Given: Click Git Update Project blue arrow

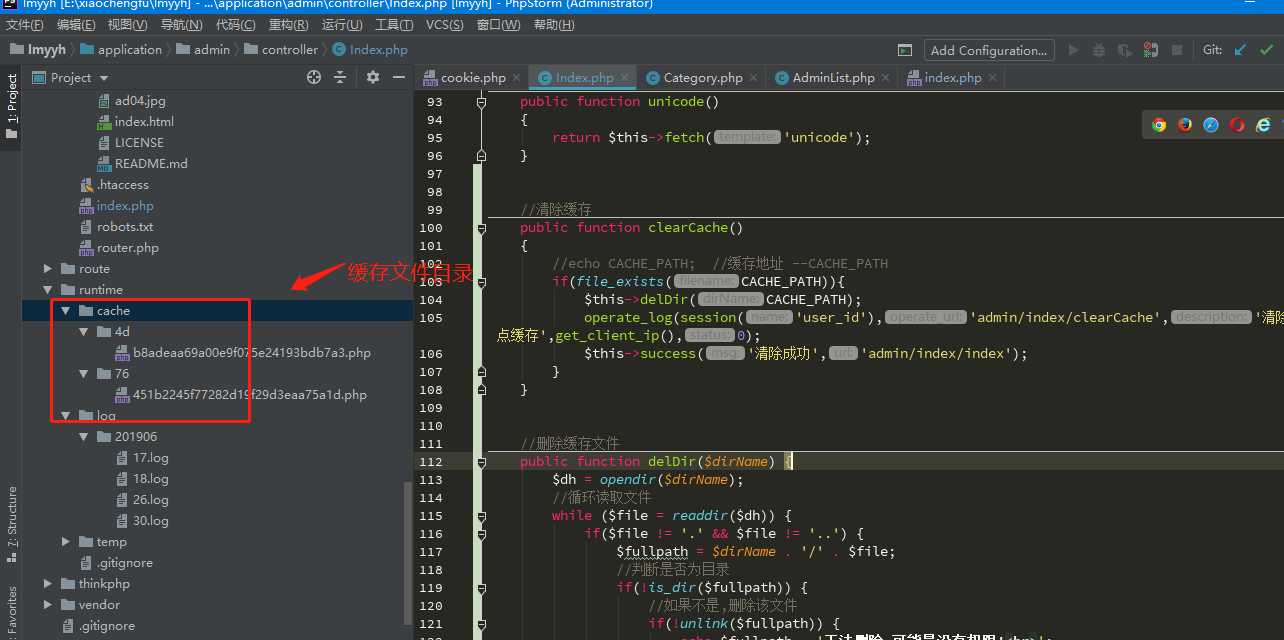Looking at the screenshot, I should (x=1241, y=50).
